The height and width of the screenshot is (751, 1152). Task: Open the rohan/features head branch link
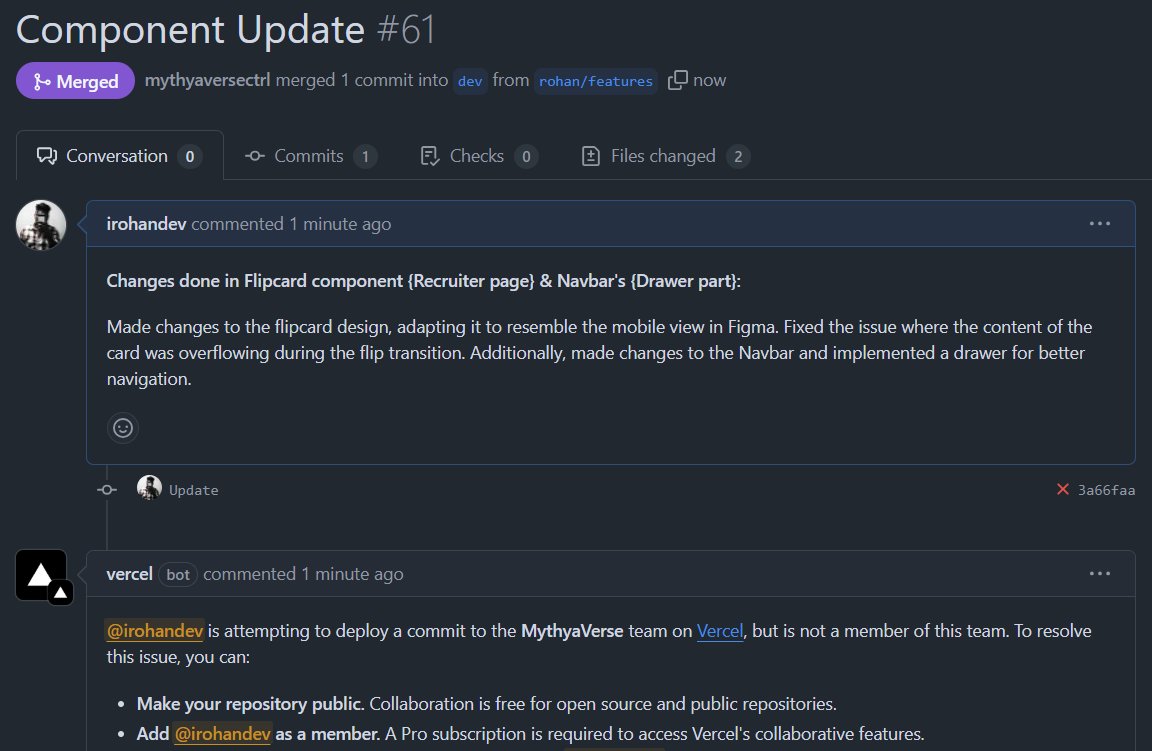click(596, 81)
